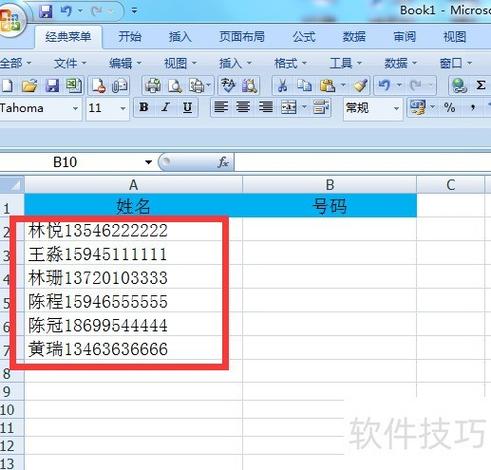491x470 pixels.
Task: Click the hyperlink globe icon
Action: pos(459,86)
